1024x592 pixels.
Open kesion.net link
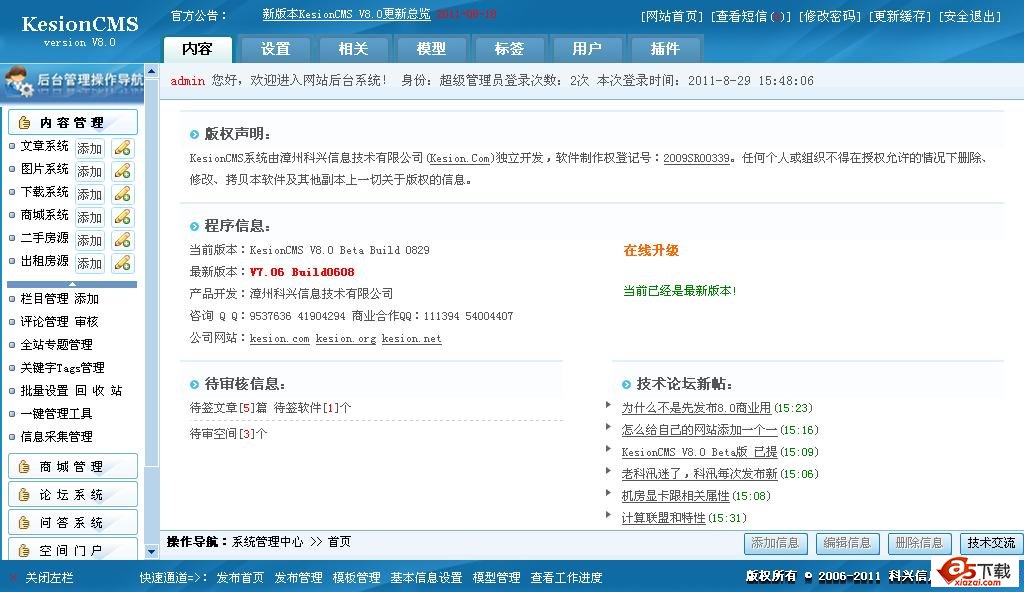tap(411, 338)
